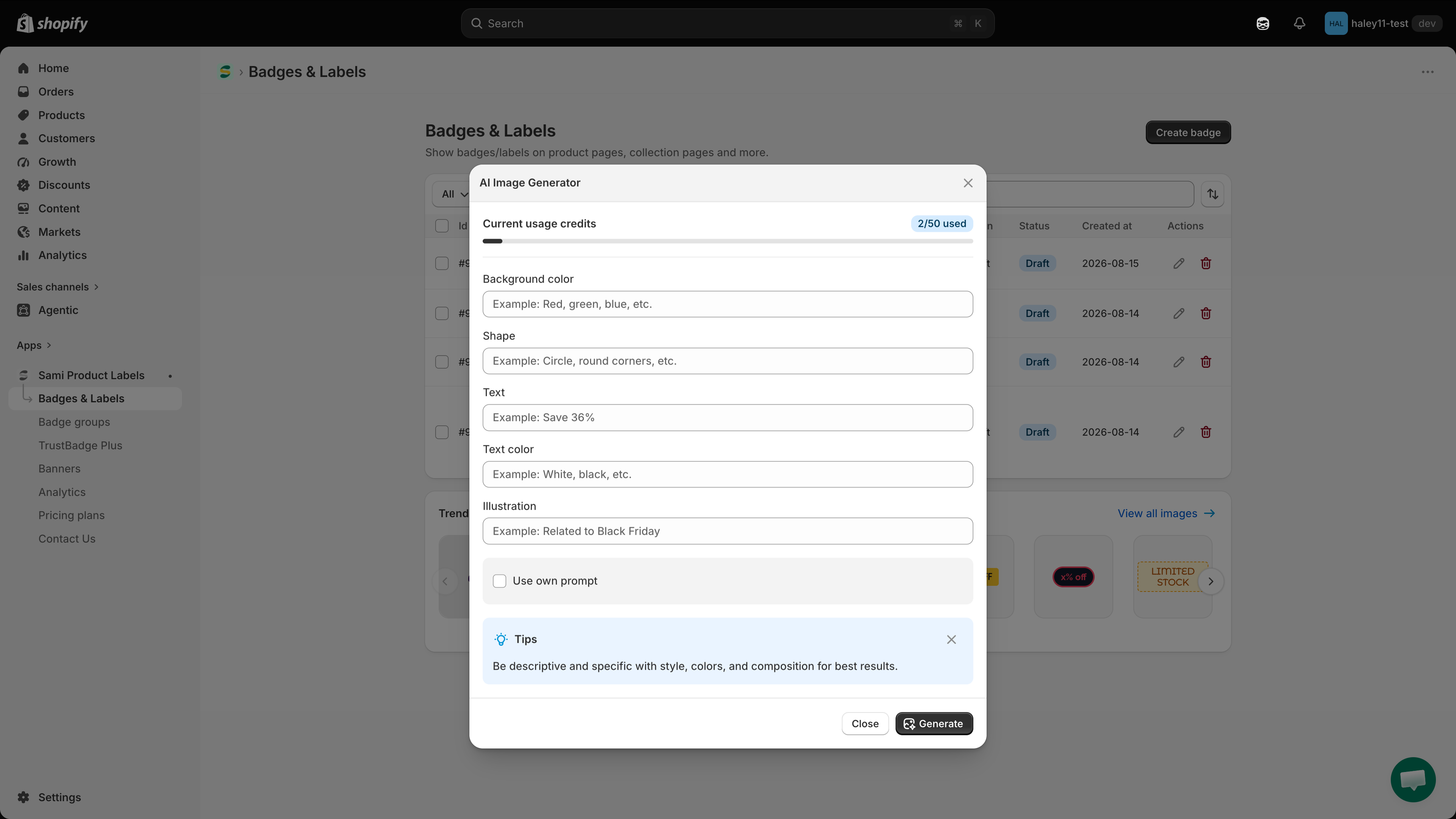This screenshot has width=1456, height=819.
Task: Focus the Background color field
Action: pos(728,304)
